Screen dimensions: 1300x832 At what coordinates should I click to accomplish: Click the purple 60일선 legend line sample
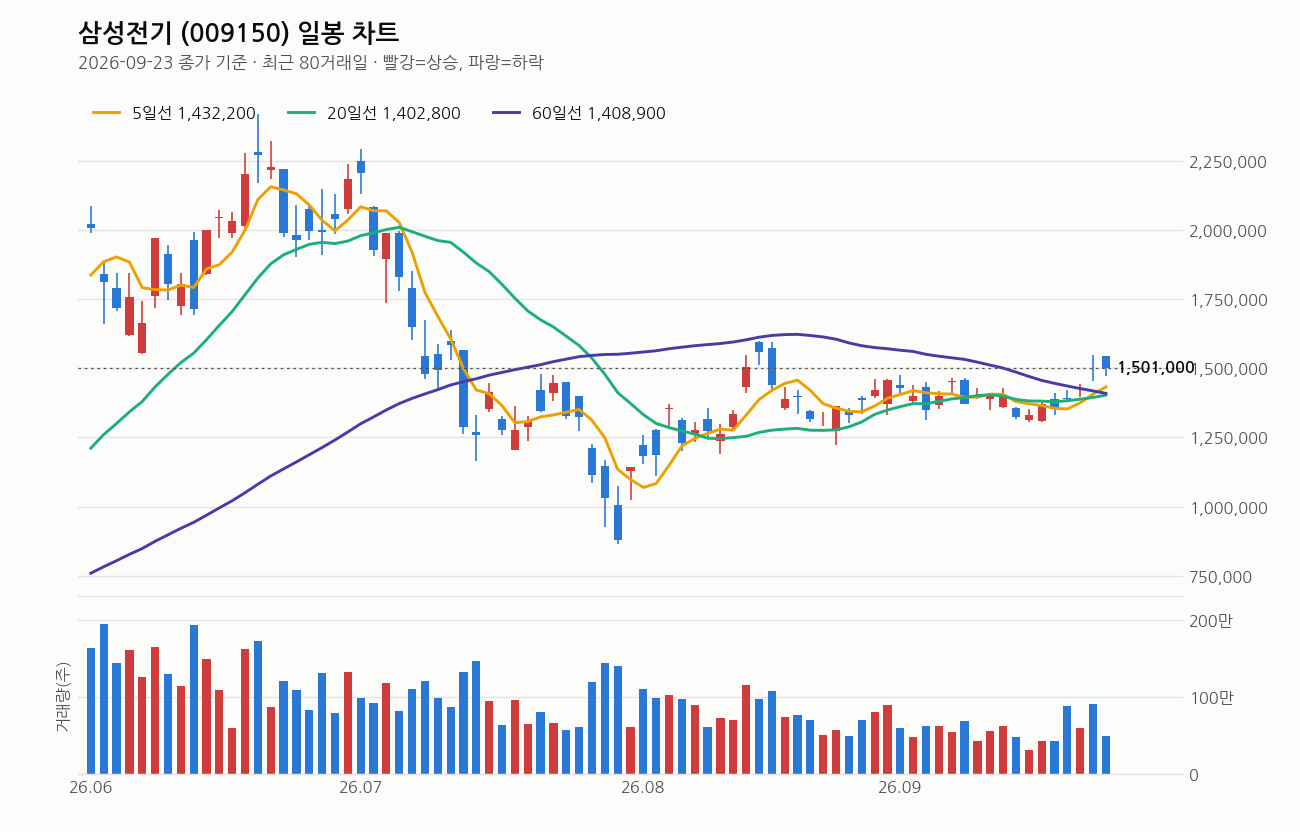507,113
